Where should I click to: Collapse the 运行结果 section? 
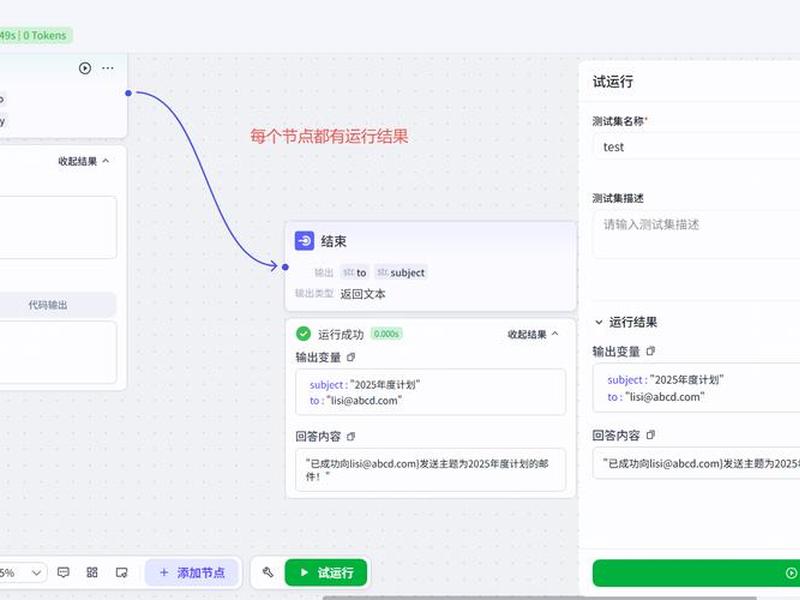click(599, 322)
